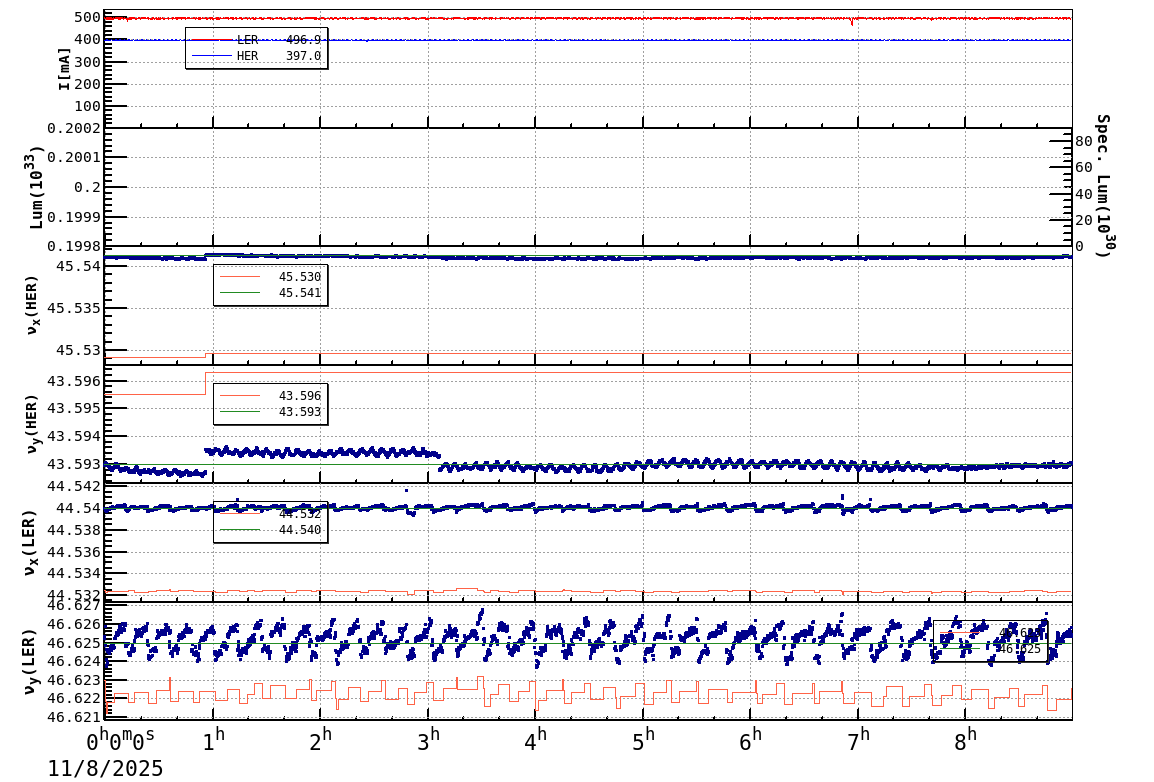Click the 46.627 tick on νy(LER) axis

pyautogui.click(x=73, y=606)
